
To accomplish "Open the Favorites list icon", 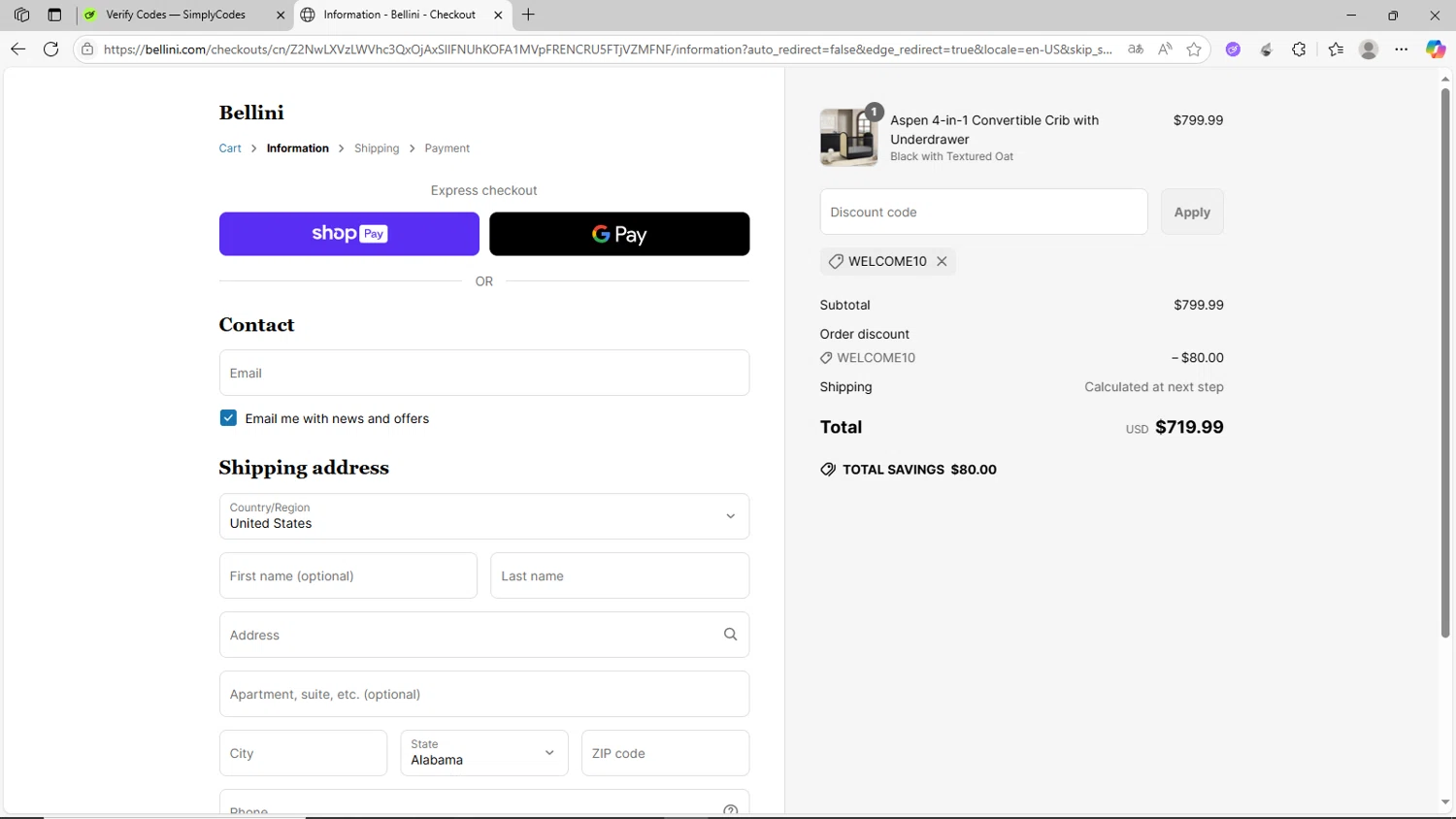I will point(1336,49).
